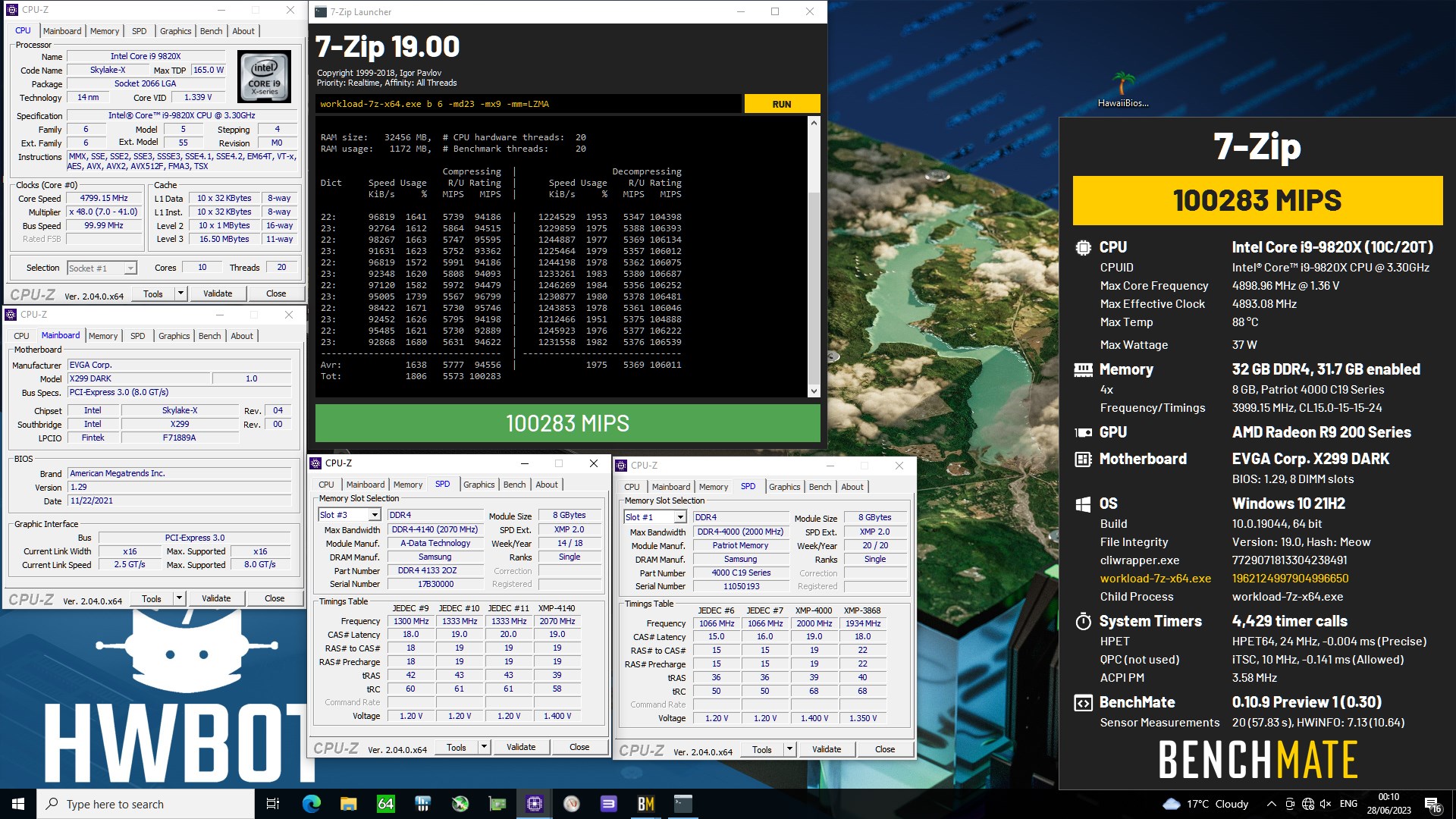Click the green 100283 MIPS result bar
1456x819 pixels.
[567, 423]
